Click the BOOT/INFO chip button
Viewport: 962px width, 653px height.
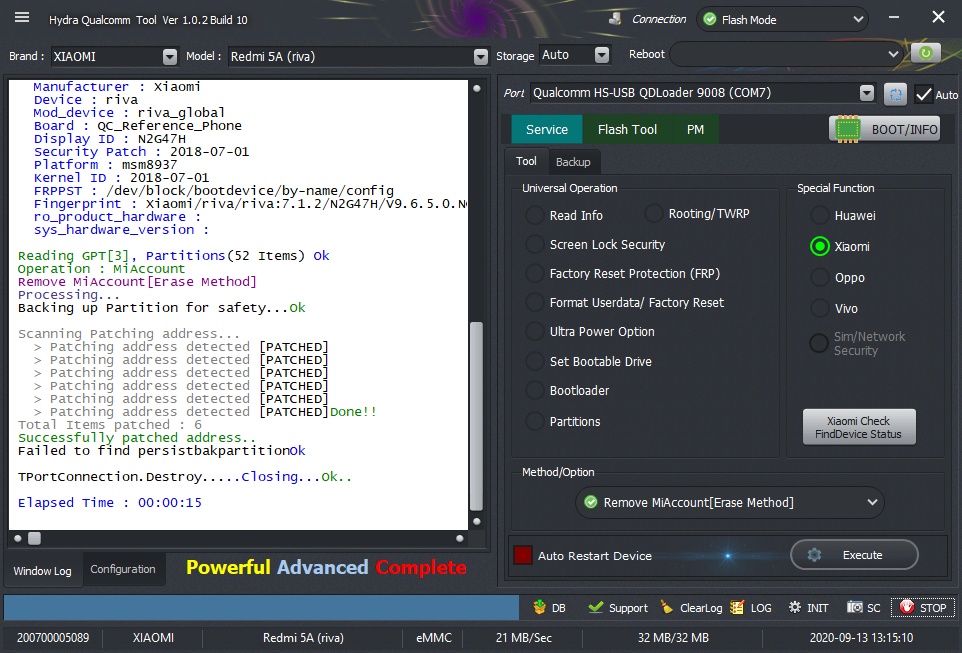pyautogui.click(x=885, y=129)
